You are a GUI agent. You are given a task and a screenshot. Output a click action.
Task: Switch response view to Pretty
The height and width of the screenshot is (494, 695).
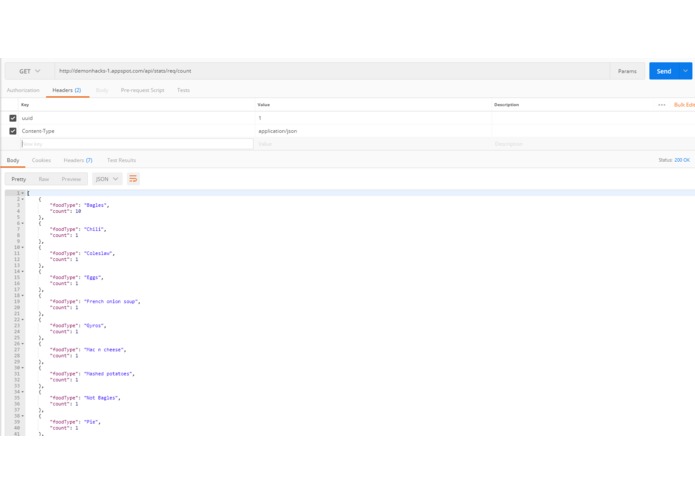19,179
